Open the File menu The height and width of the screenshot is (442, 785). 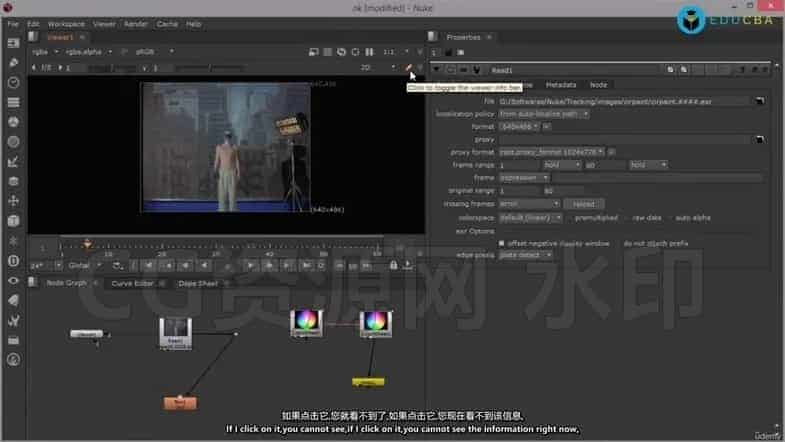point(13,24)
